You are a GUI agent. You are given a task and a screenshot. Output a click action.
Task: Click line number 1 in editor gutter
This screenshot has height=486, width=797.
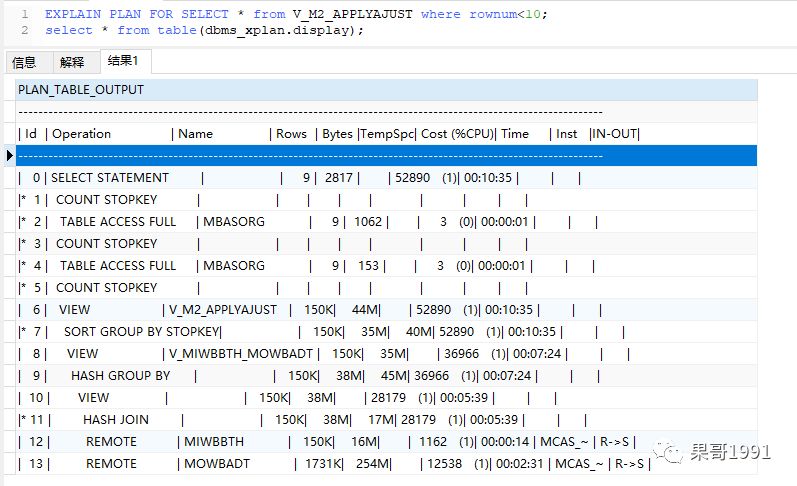24,14
